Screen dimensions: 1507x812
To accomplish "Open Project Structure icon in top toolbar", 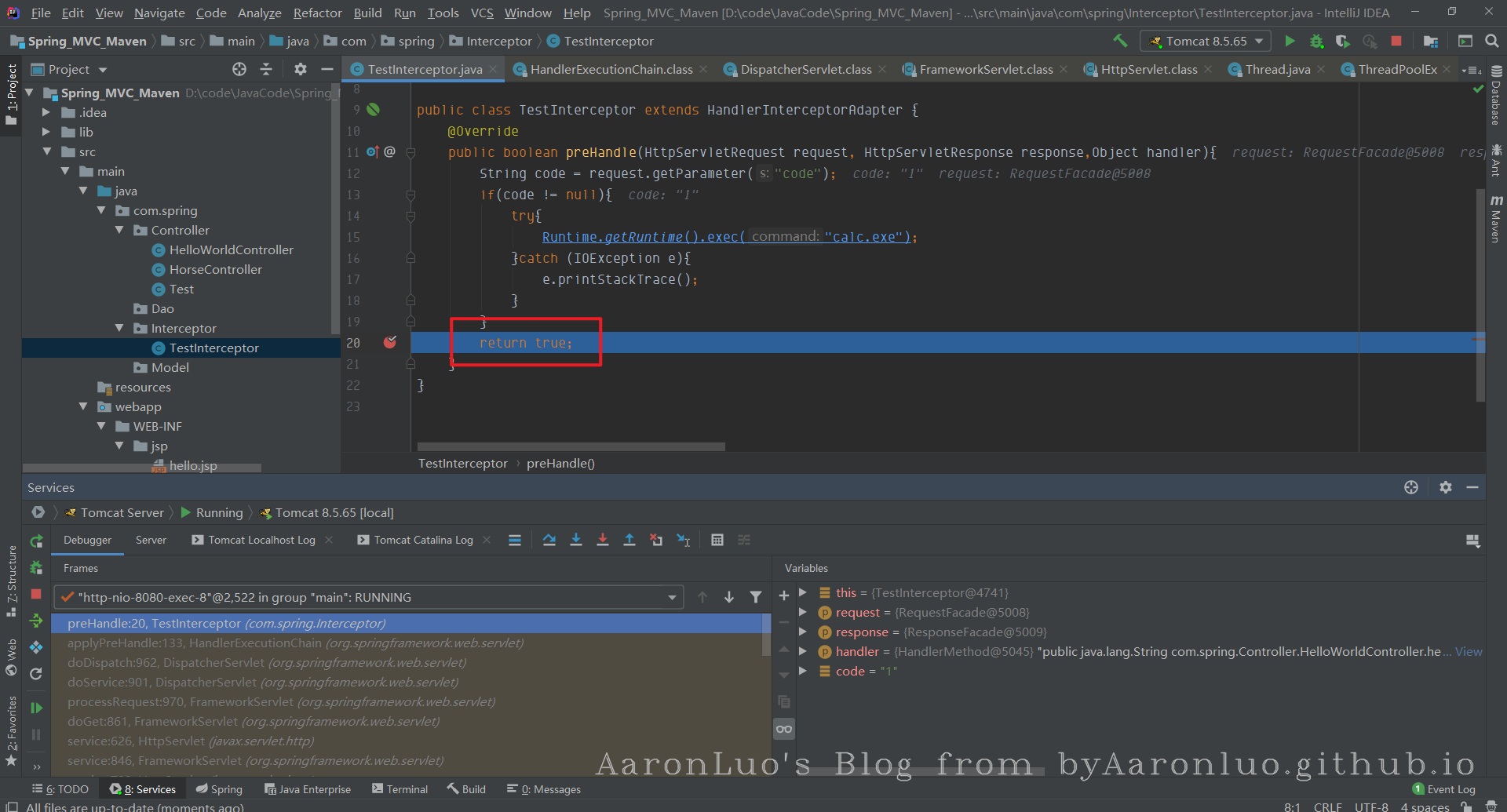I will (1431, 41).
